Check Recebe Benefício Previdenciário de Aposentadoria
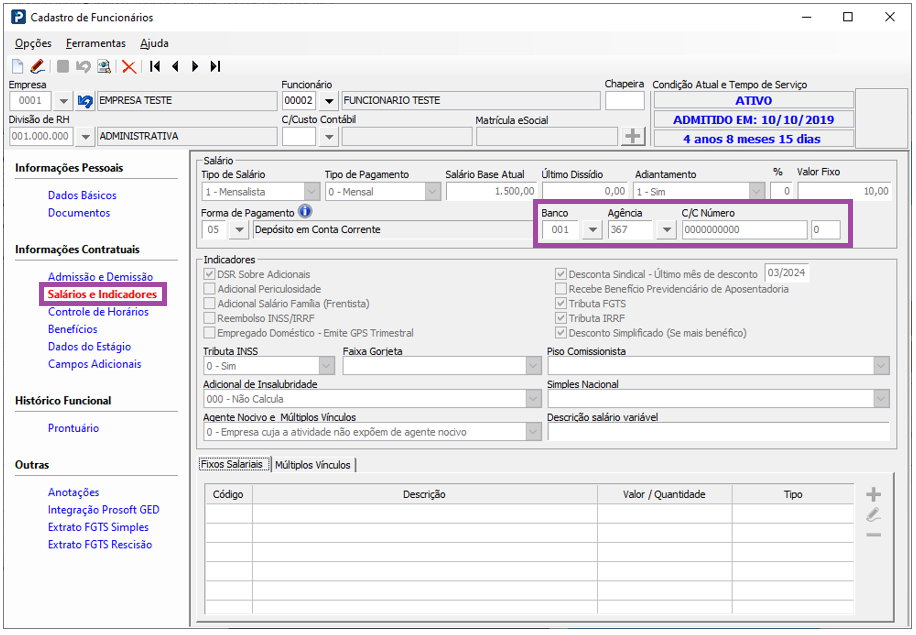 561,289
